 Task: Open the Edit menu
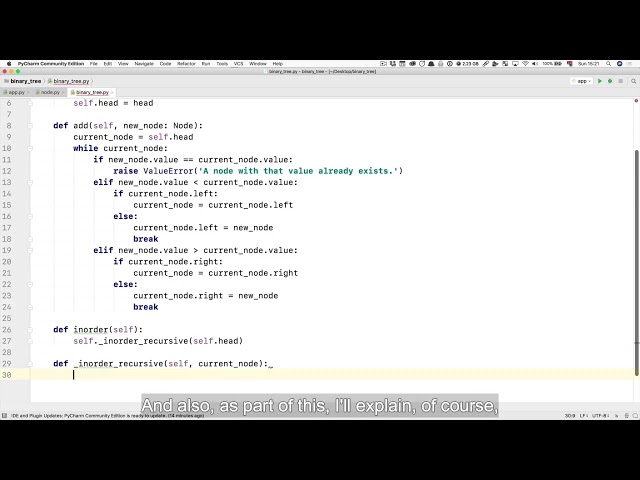click(108, 64)
